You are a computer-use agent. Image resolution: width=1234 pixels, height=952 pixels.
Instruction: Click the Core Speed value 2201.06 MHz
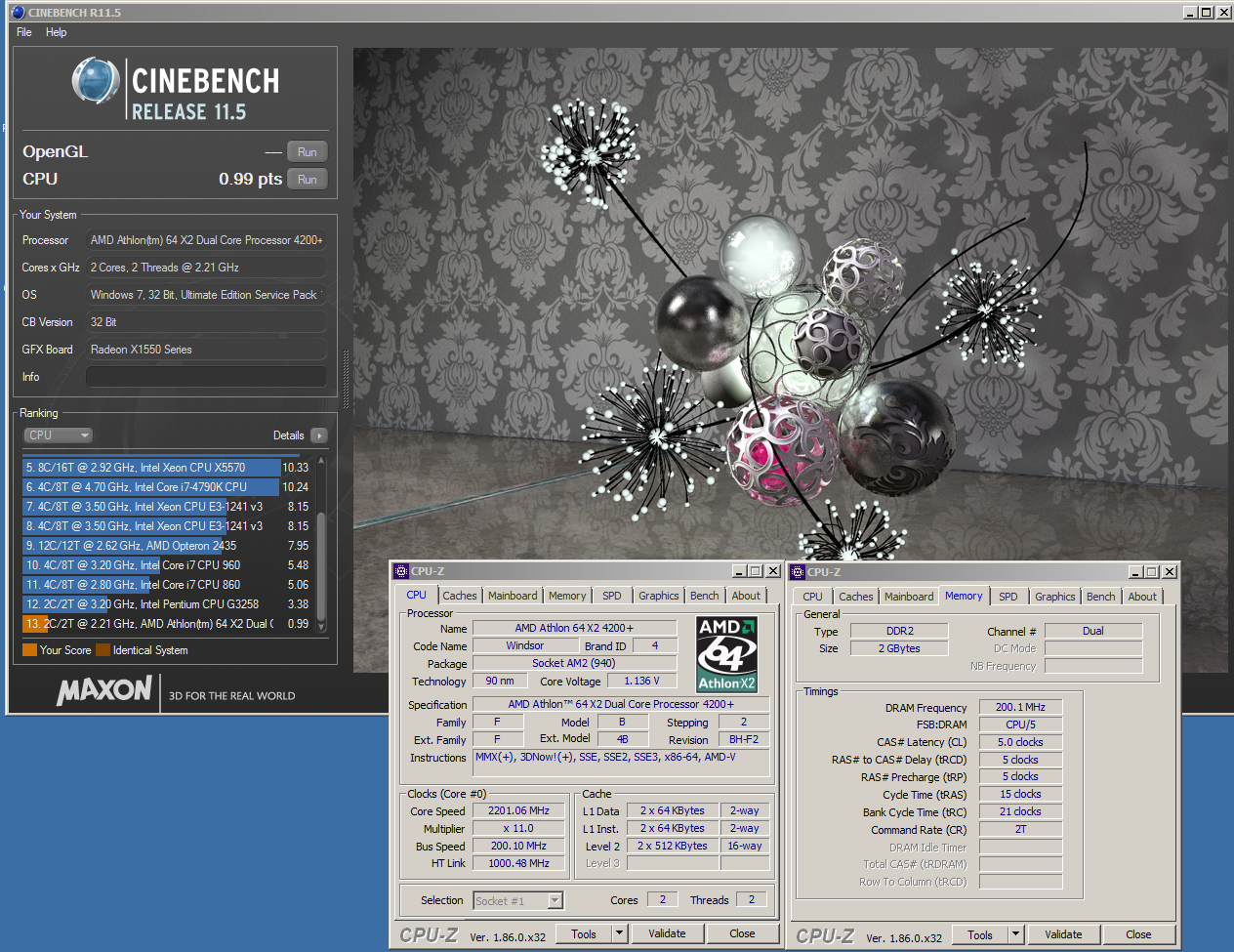[519, 810]
